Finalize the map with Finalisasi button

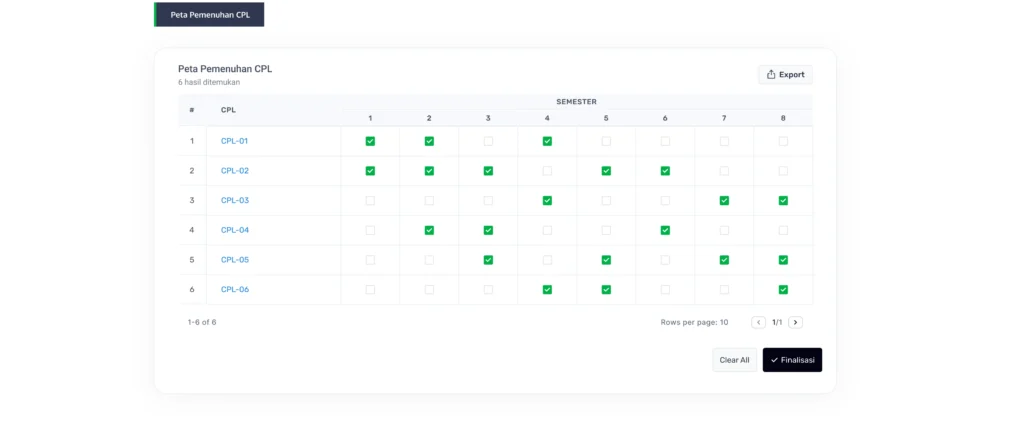click(792, 360)
